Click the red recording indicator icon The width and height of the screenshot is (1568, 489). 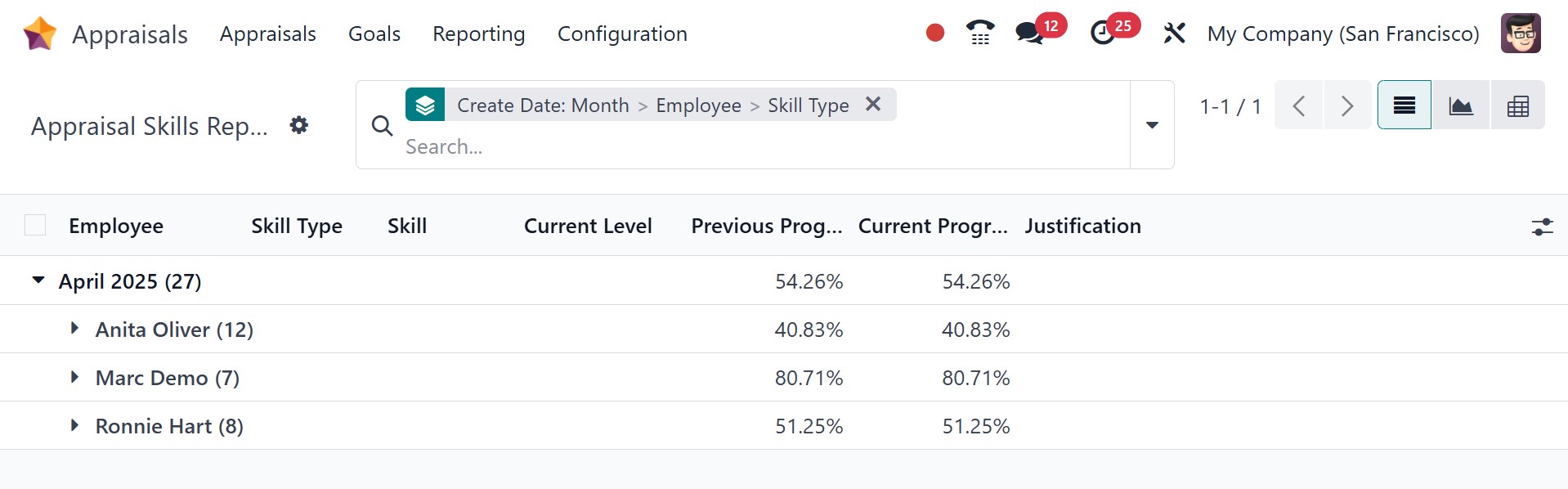point(935,33)
